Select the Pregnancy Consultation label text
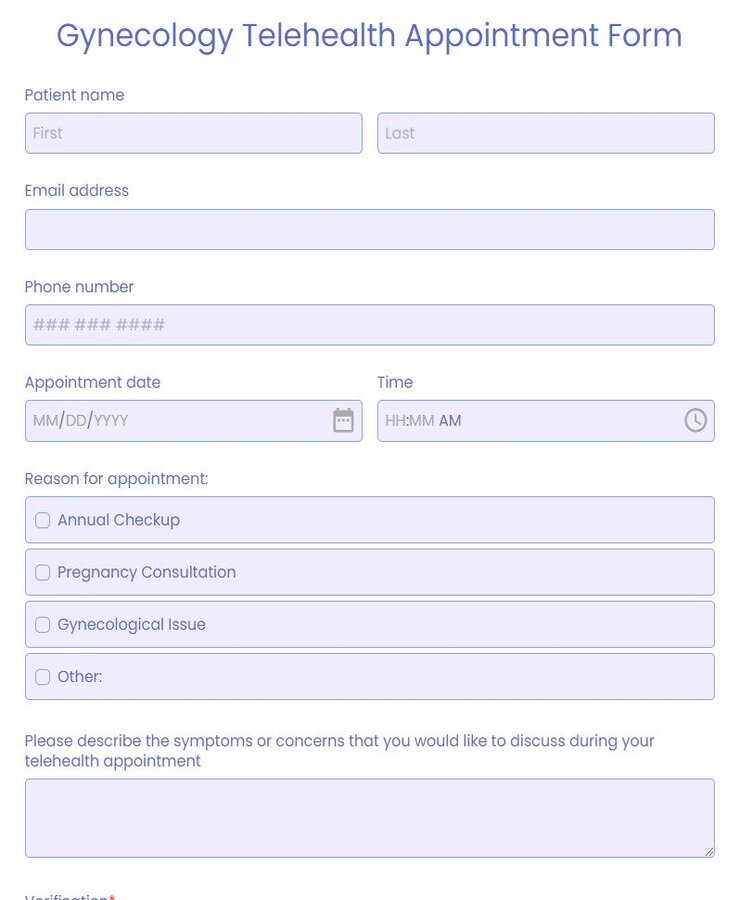 coord(146,572)
